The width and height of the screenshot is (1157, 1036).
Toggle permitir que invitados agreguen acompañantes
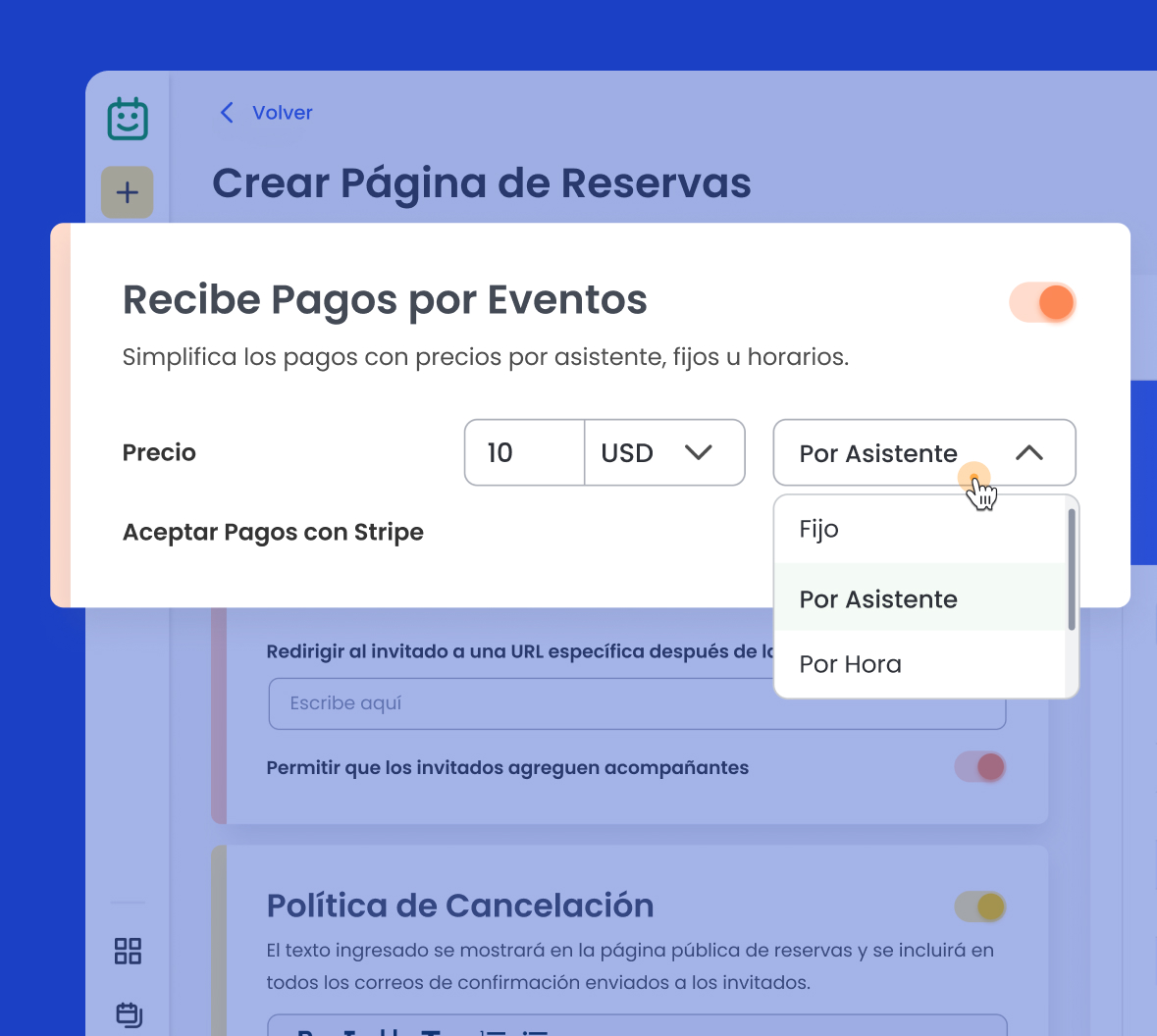(x=980, y=767)
